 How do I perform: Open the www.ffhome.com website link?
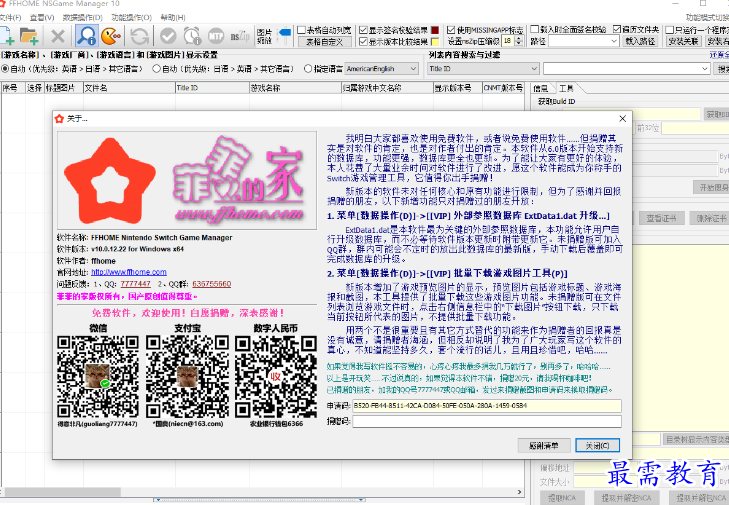click(x=129, y=272)
